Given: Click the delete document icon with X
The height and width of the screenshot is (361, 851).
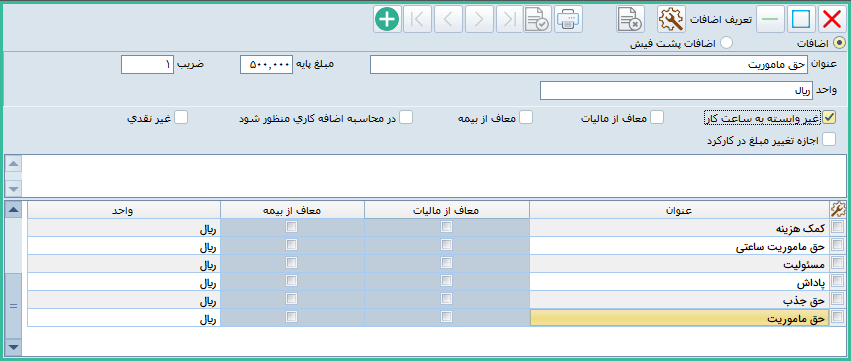Looking at the screenshot, I should coord(630,20).
